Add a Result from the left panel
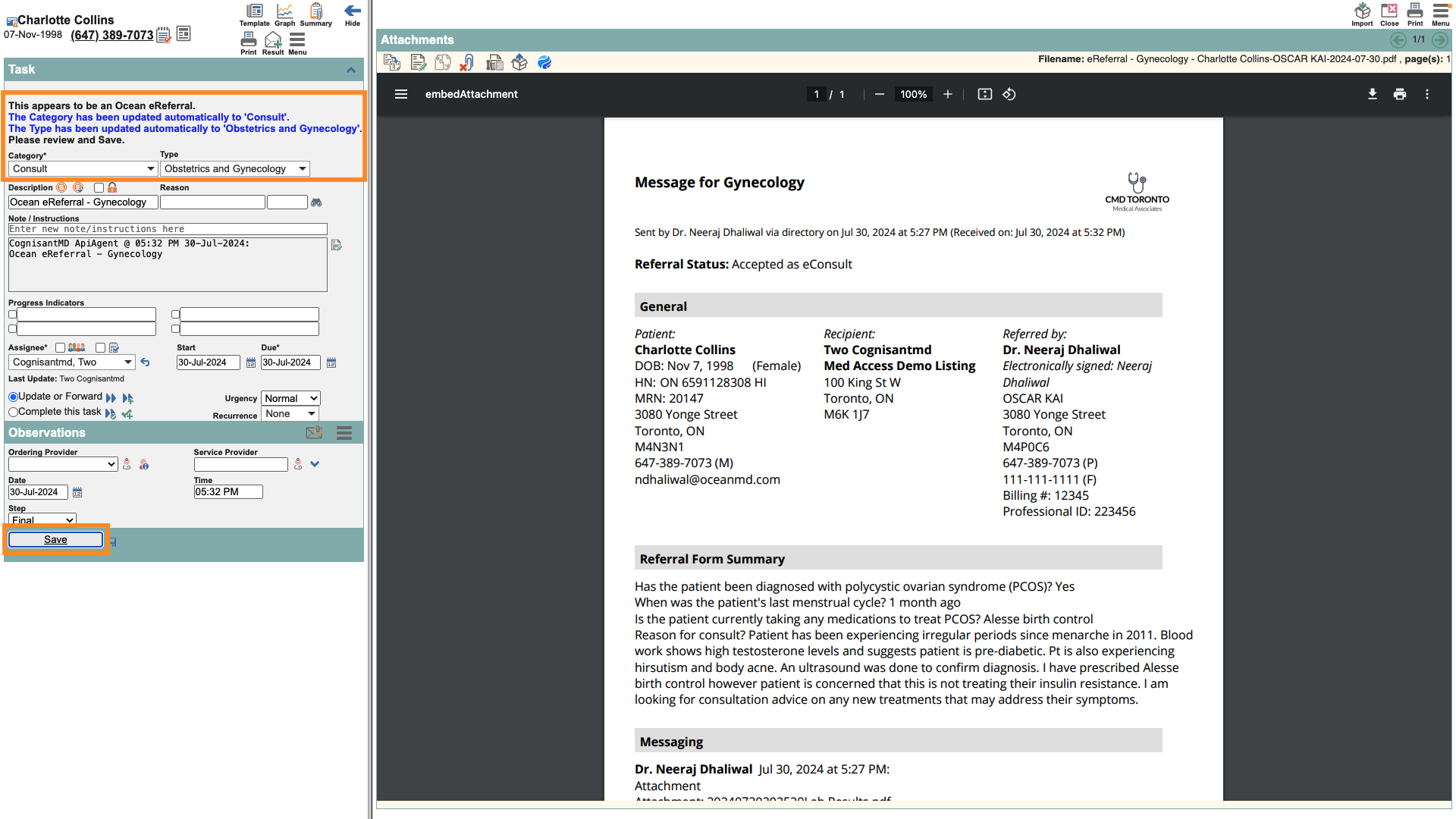This screenshot has width=1456, height=819. (273, 43)
